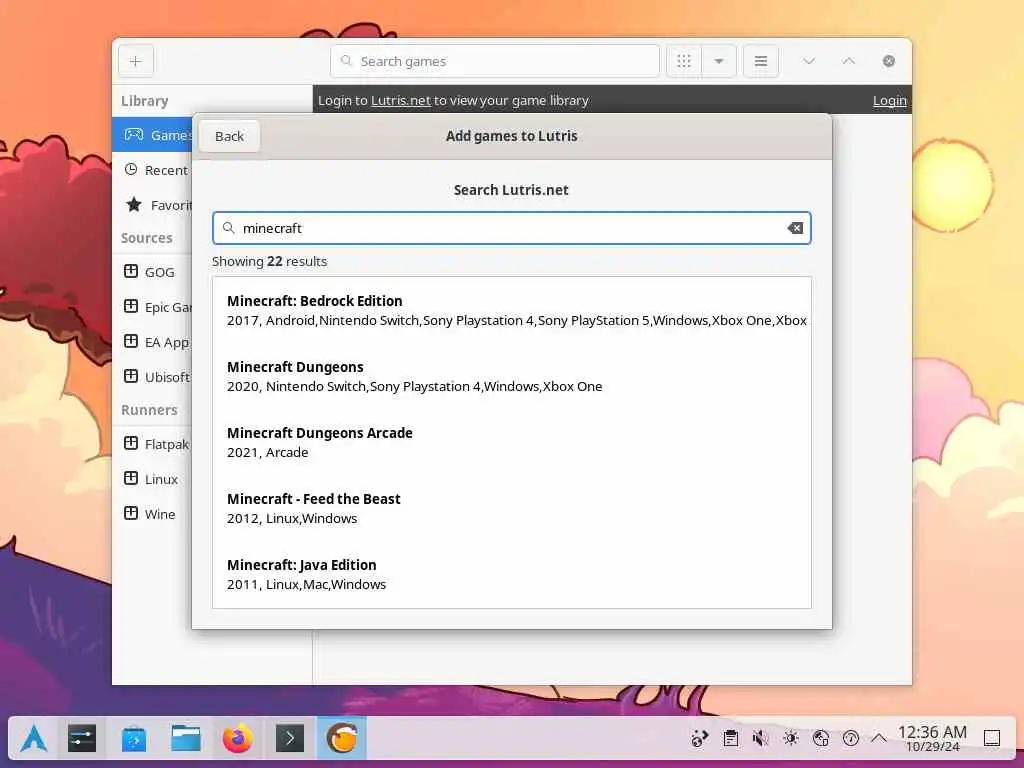Focus the Search games field
This screenshot has height=768, width=1024.
click(495, 61)
